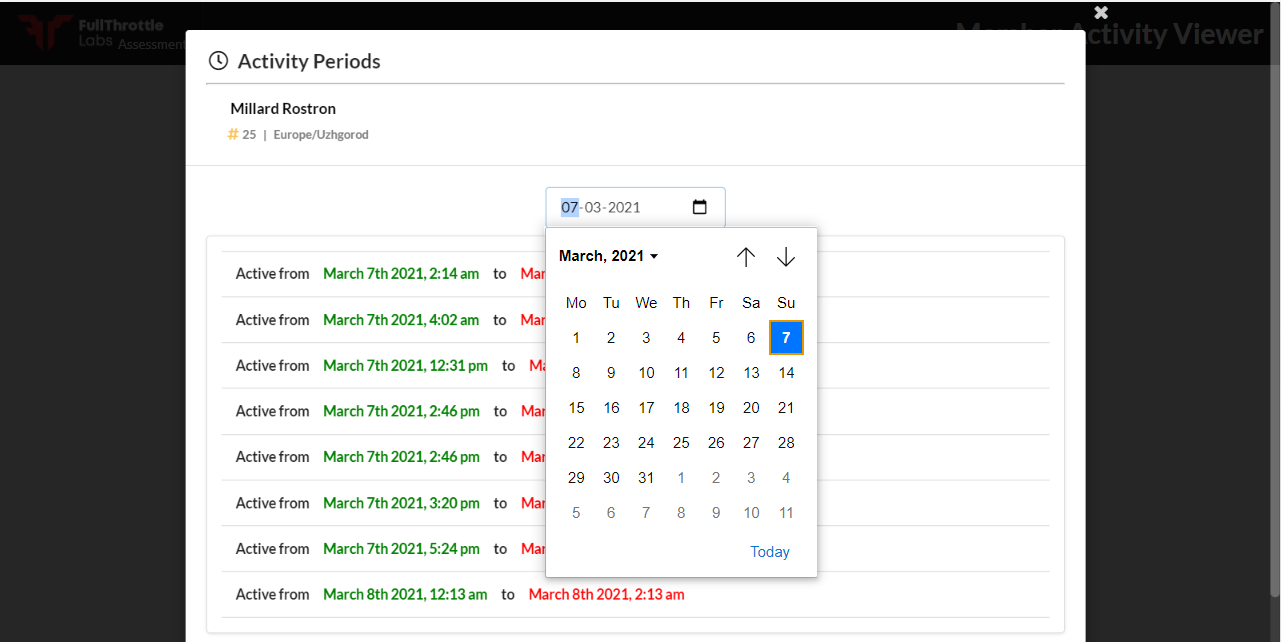Click the March 8th 2021, 2:13 am end time
Viewport: 1281px width, 642px height.
(606, 595)
